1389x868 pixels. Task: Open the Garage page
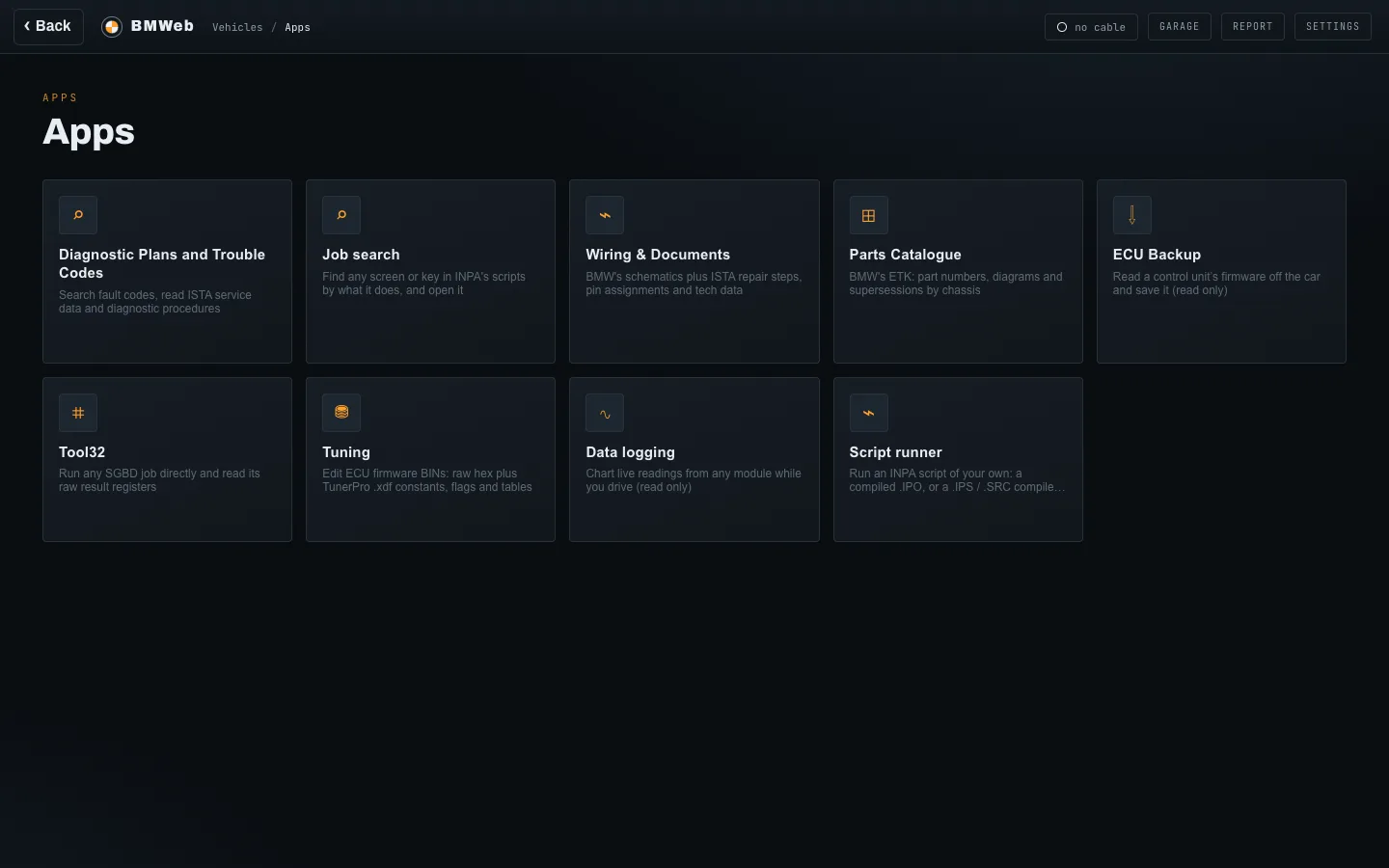pyautogui.click(x=1179, y=27)
